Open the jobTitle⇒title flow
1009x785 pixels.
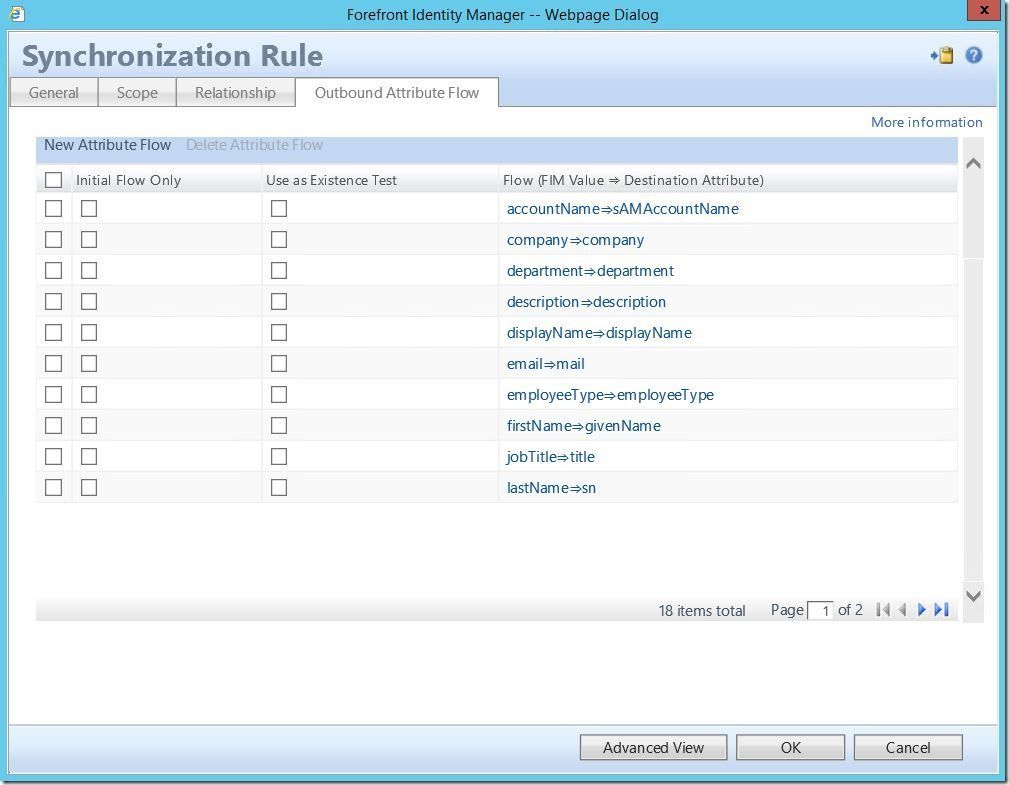point(551,457)
